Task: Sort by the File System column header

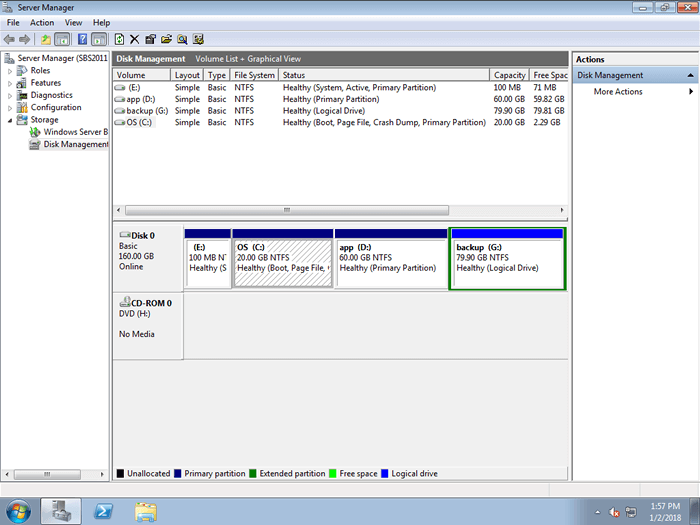Action: pyautogui.click(x=254, y=75)
